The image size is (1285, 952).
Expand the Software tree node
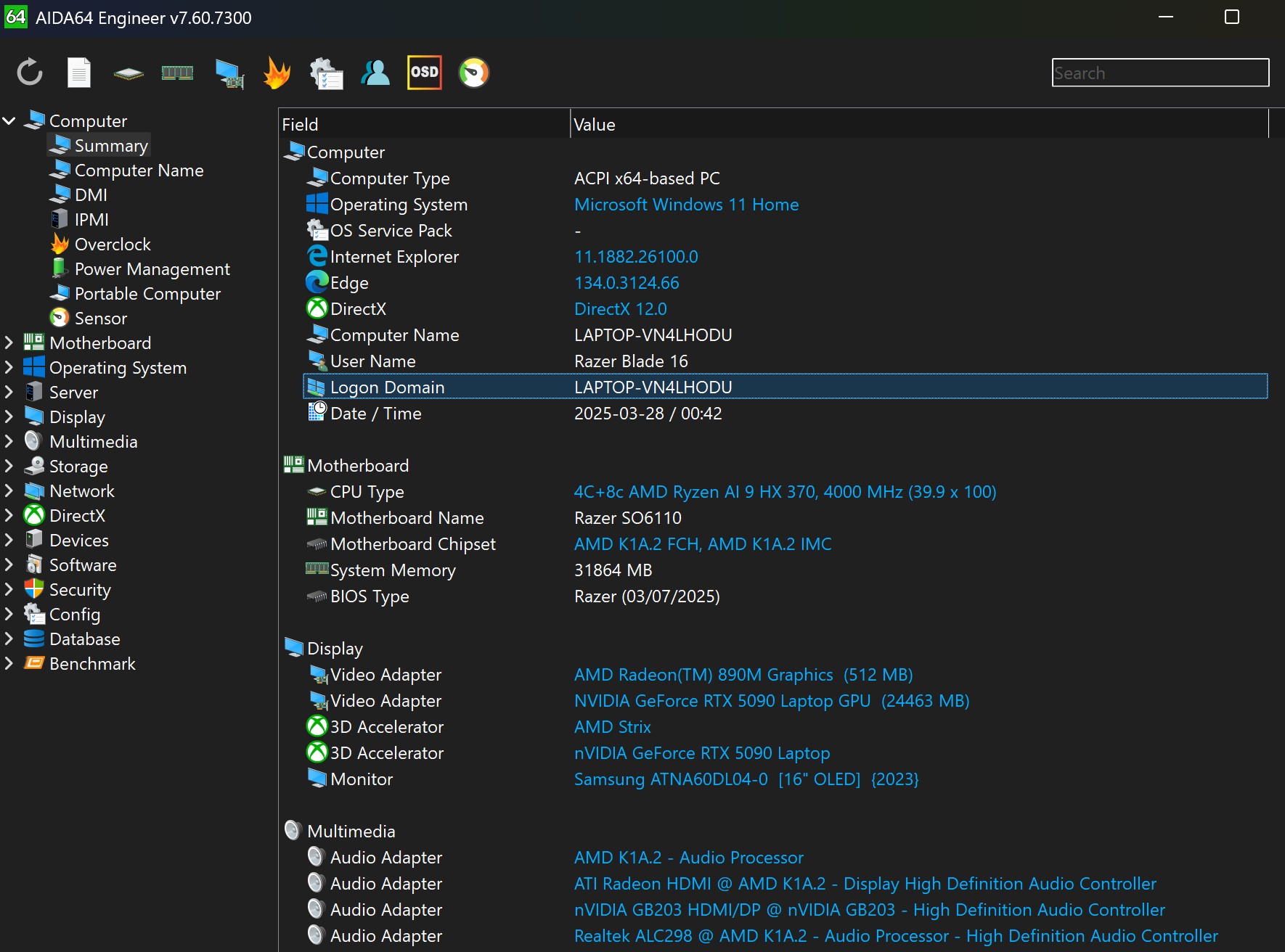[9, 565]
